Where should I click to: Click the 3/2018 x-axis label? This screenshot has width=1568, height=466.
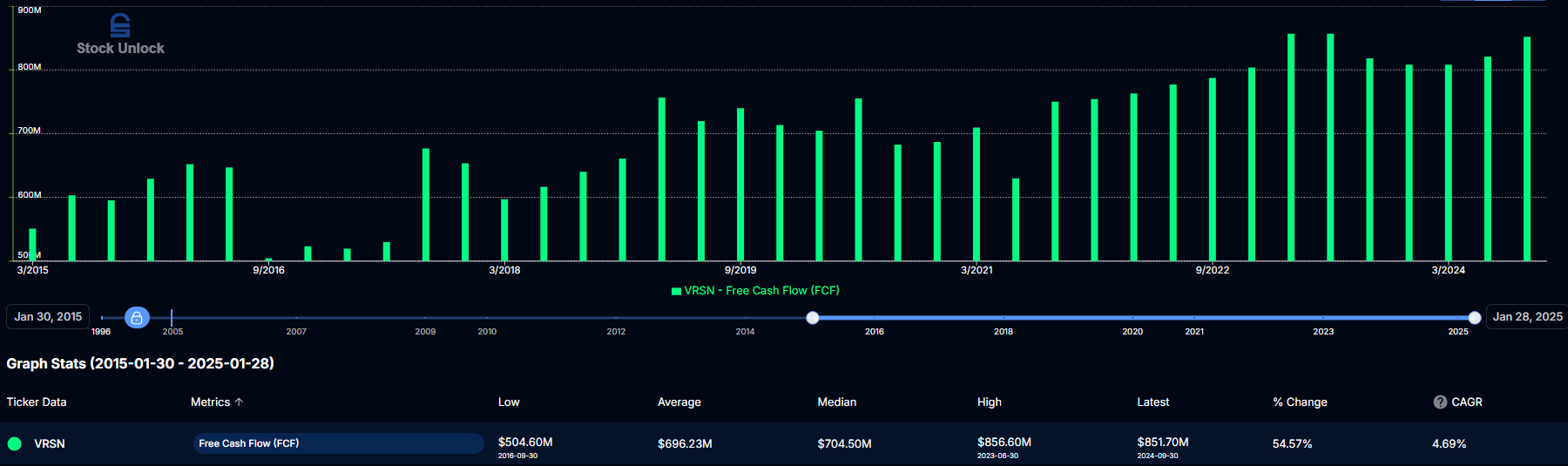click(x=504, y=270)
